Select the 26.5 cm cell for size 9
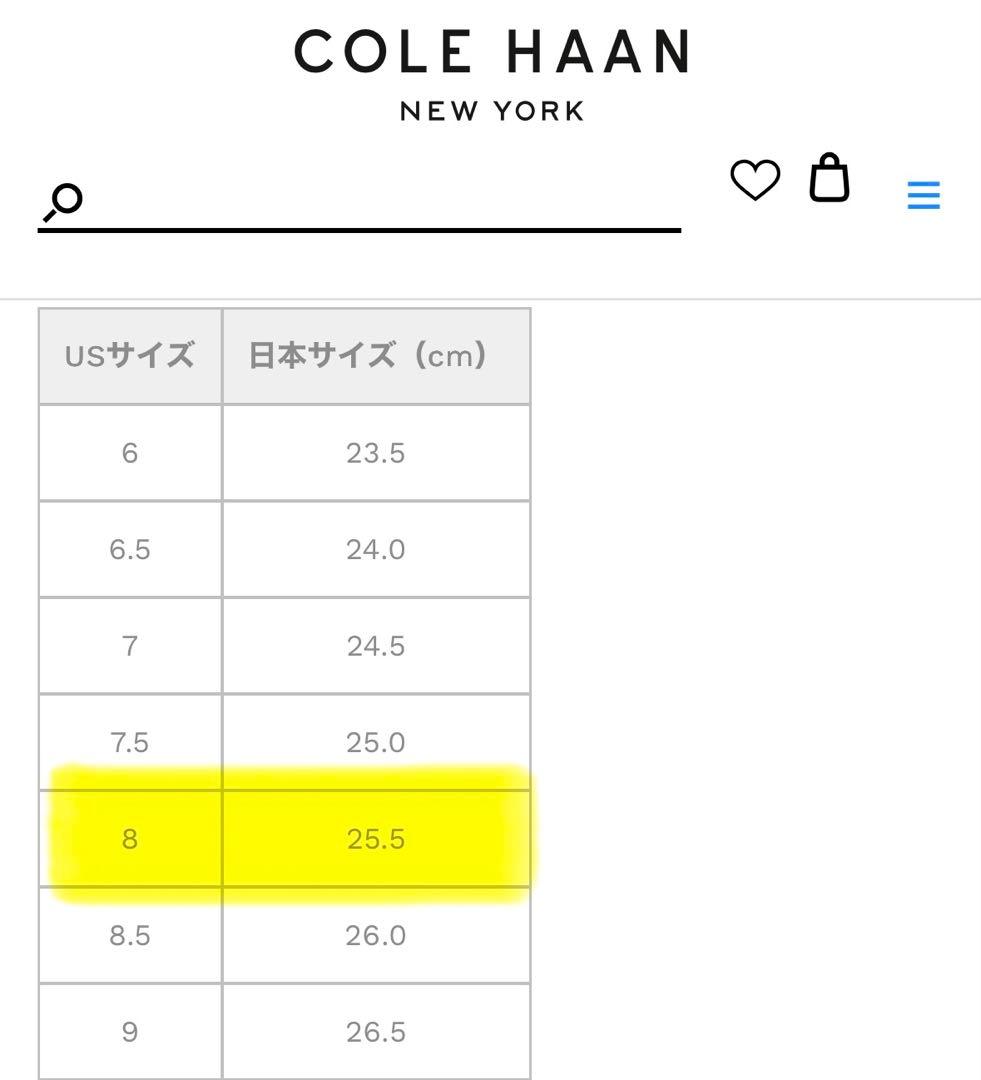 pyautogui.click(x=376, y=1031)
